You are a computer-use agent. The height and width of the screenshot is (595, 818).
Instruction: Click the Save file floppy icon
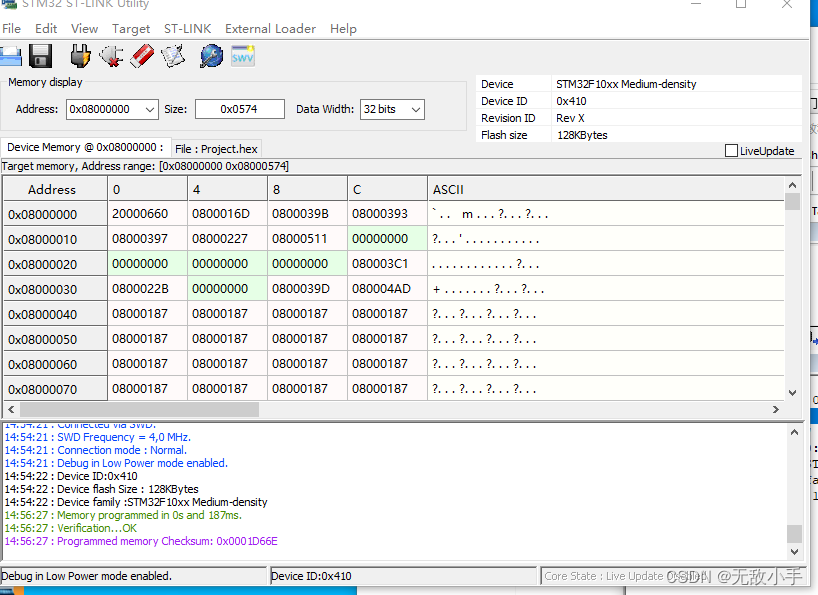[x=40, y=56]
